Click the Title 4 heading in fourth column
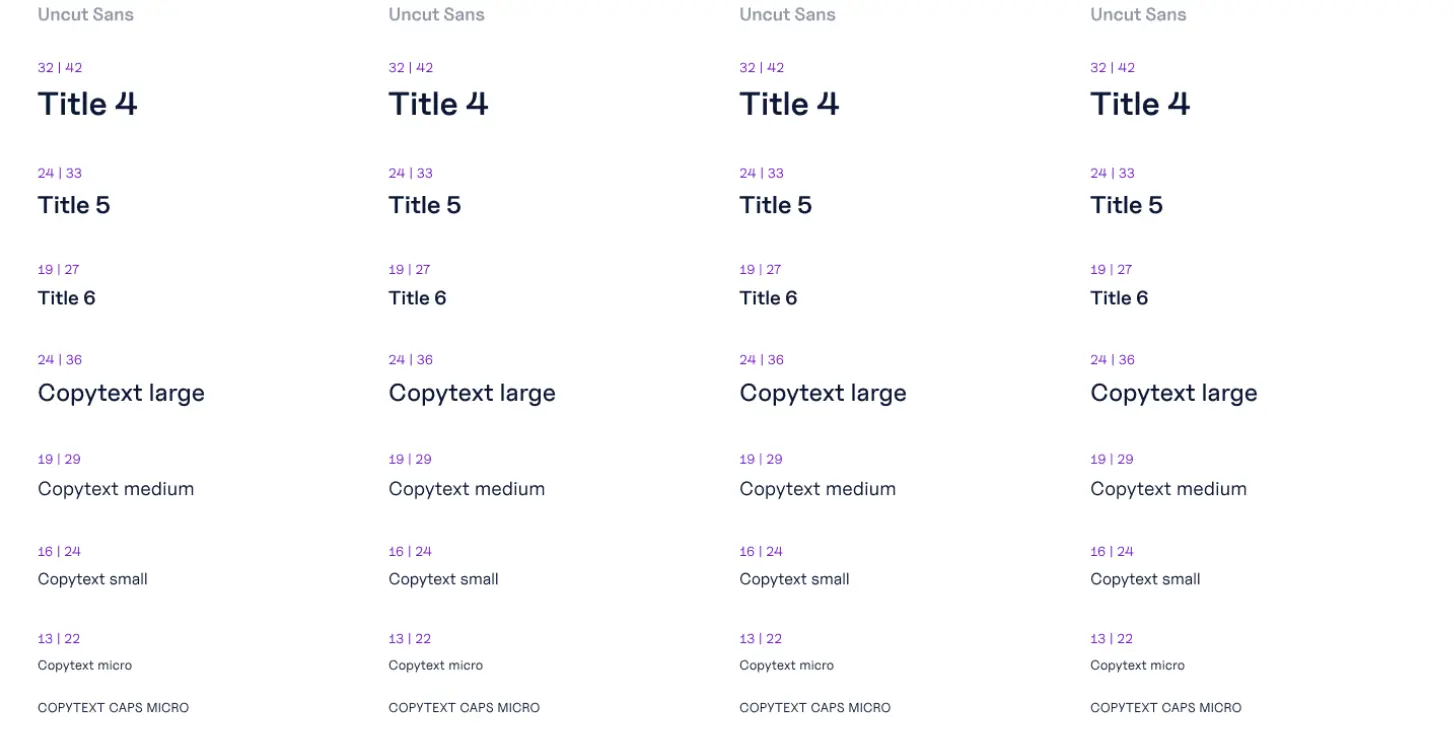 1140,104
